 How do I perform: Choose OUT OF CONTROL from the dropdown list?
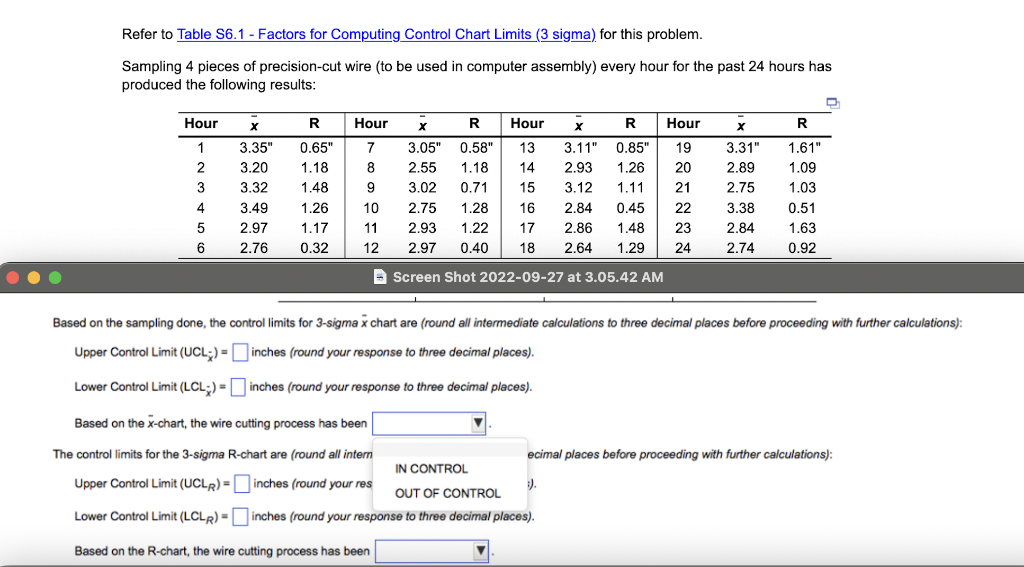pyautogui.click(x=447, y=493)
